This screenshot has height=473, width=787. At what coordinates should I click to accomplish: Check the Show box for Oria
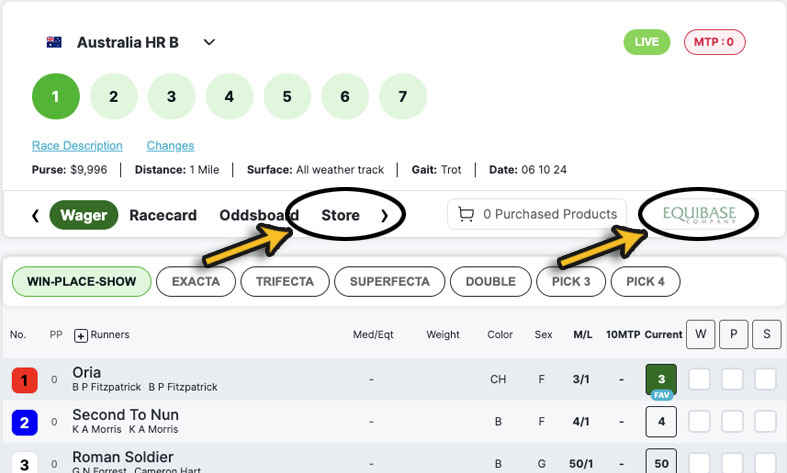[765, 379]
